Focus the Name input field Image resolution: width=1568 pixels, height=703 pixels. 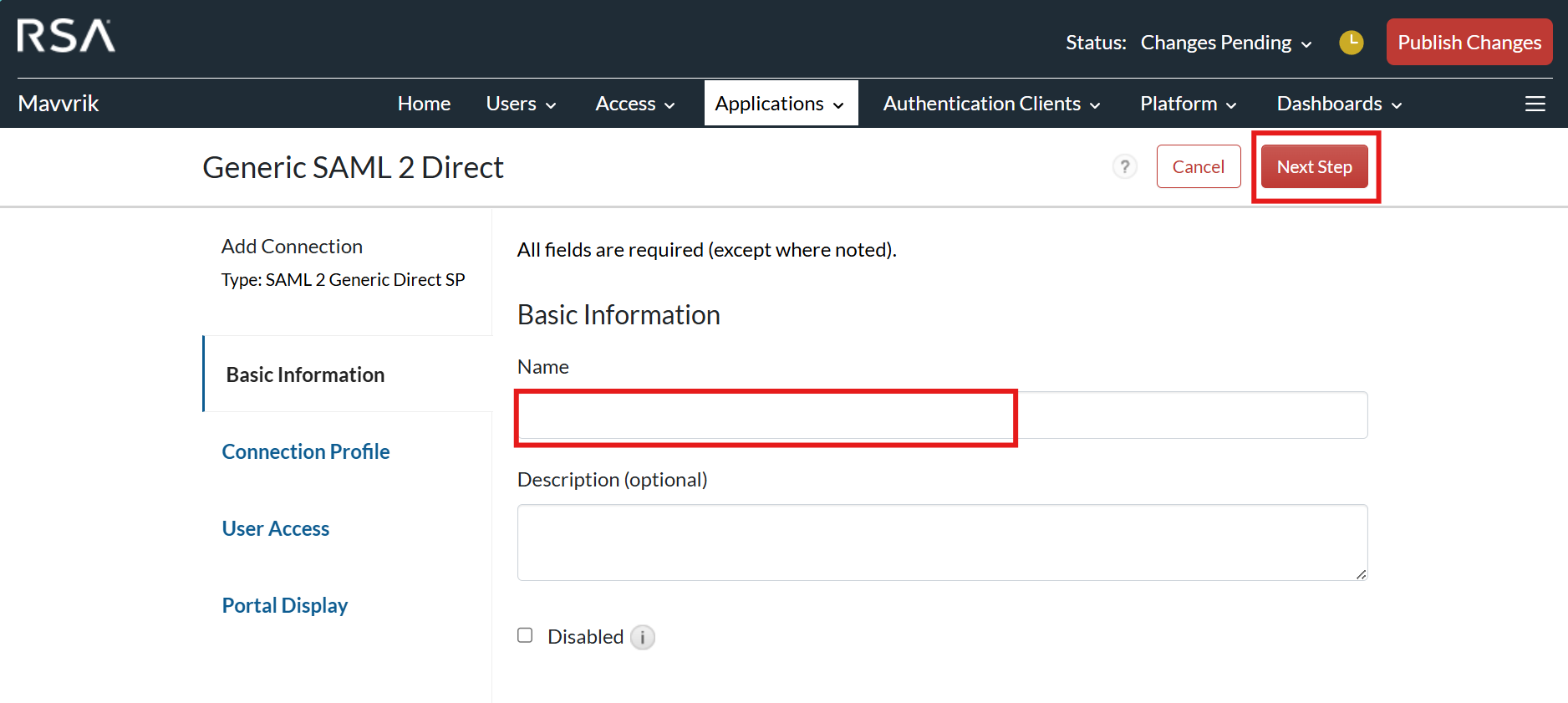click(x=942, y=415)
